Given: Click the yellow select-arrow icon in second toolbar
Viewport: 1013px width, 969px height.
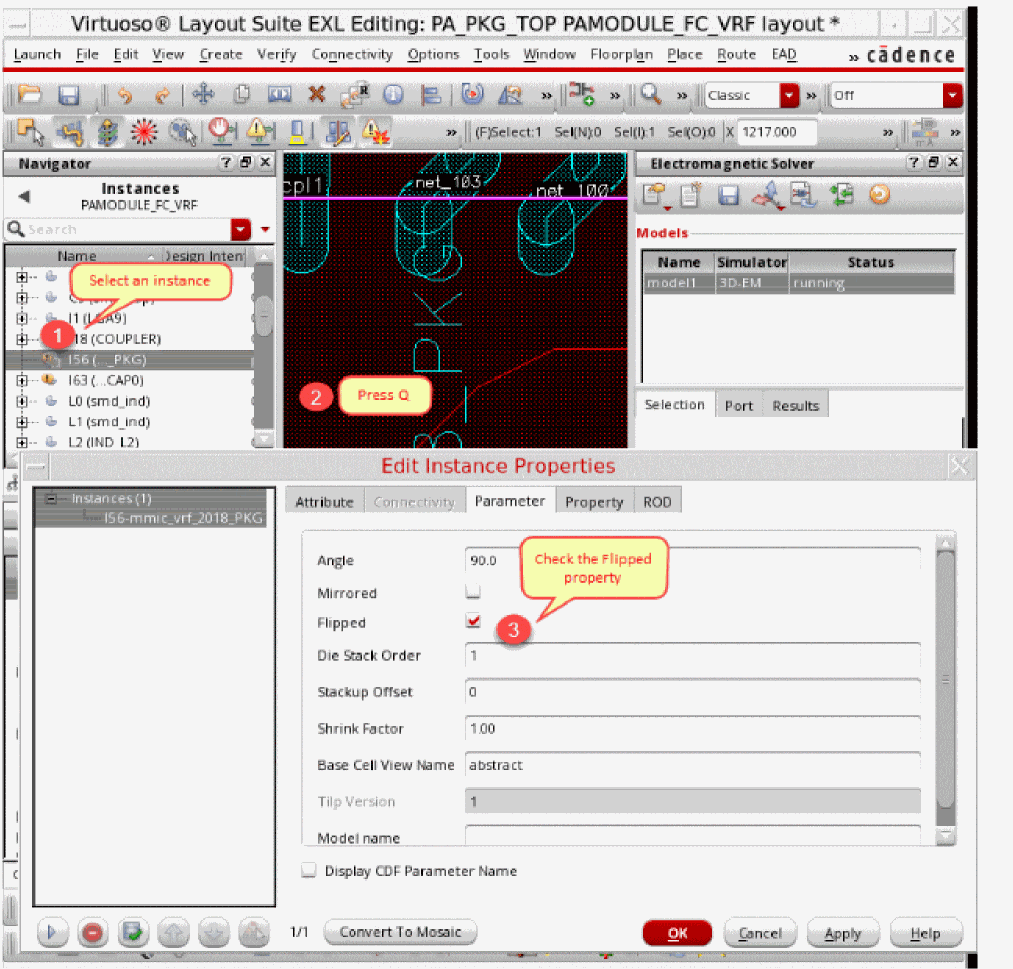Looking at the screenshot, I should [30, 132].
